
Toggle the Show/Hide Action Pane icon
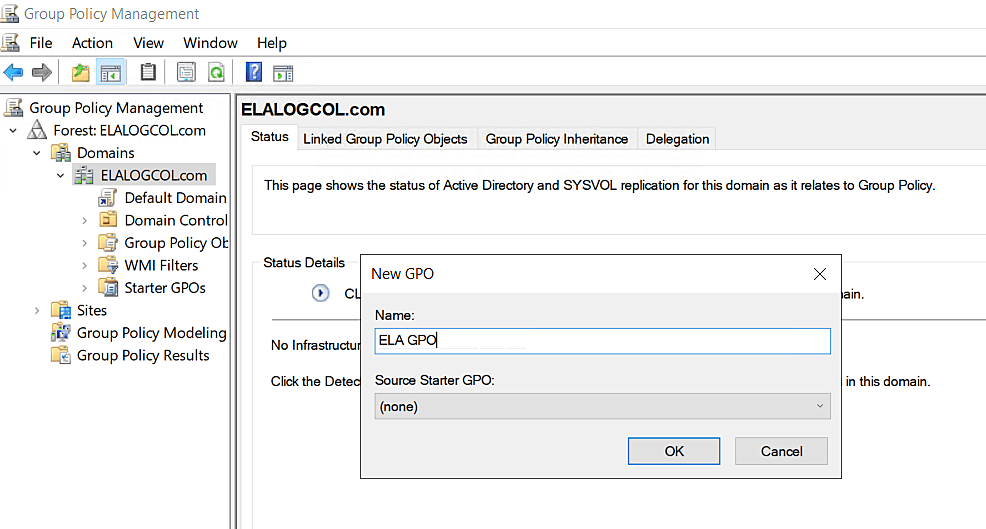click(x=283, y=72)
